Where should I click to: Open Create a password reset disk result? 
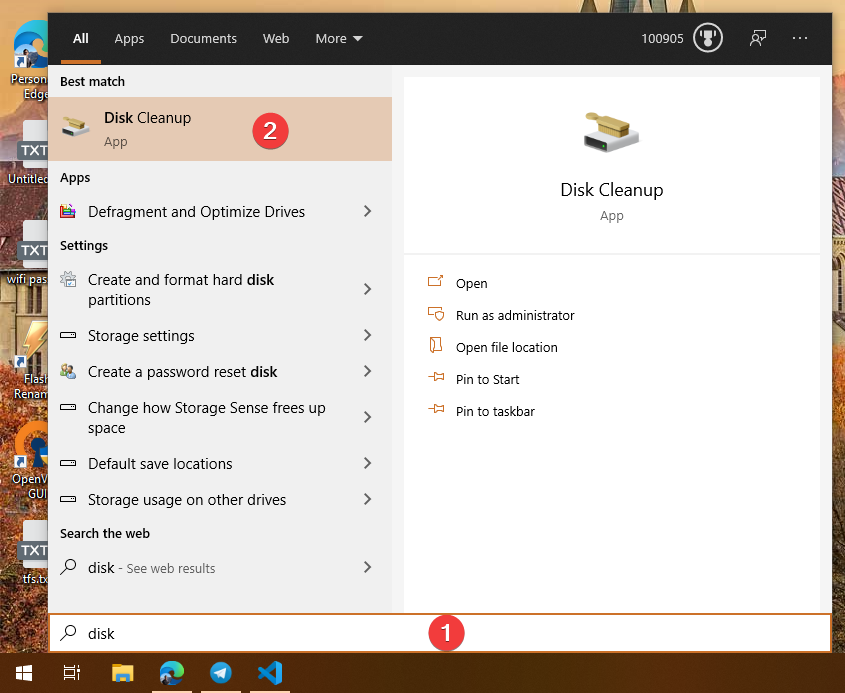[x=220, y=371]
